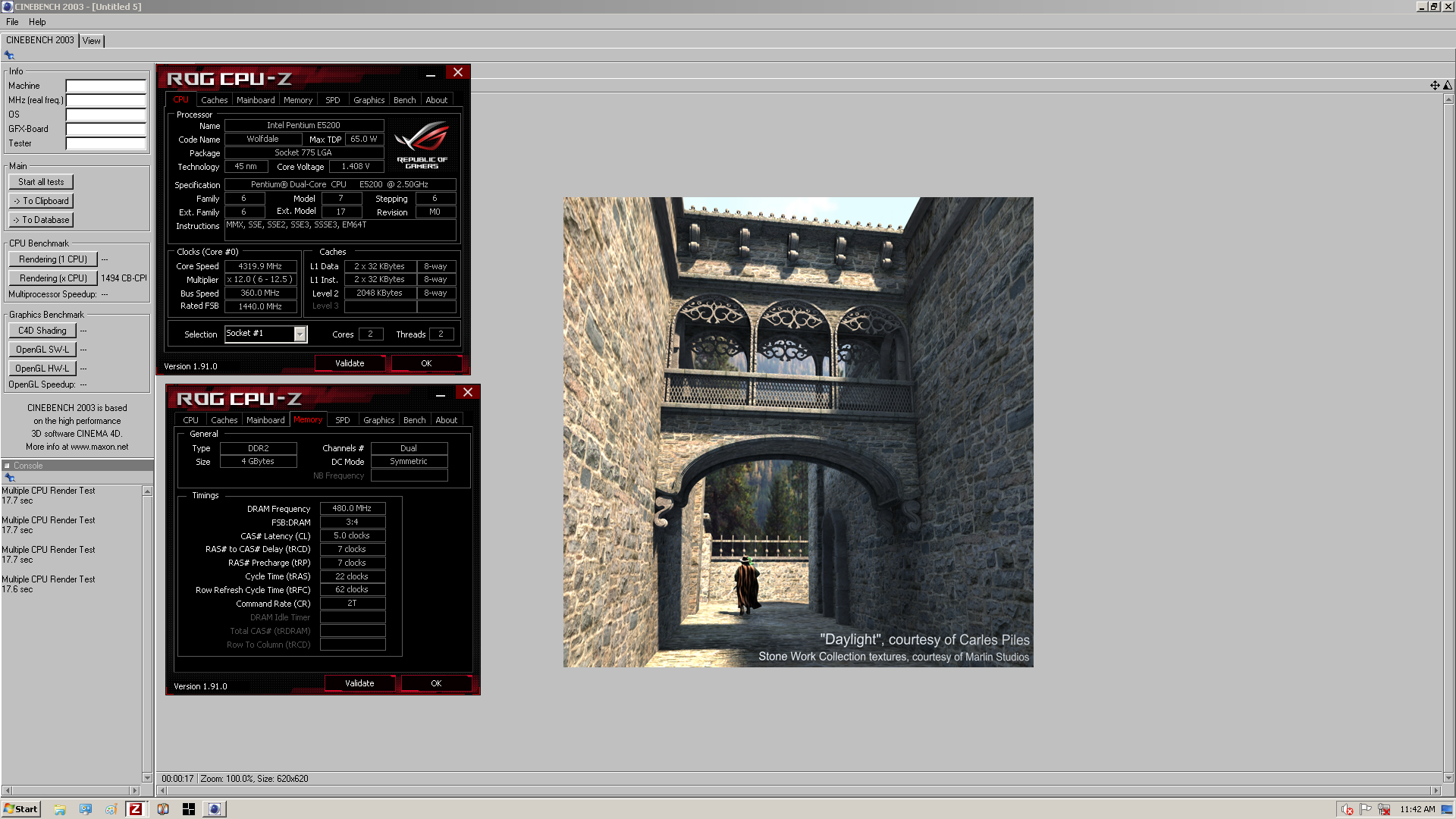1456x819 pixels.
Task: Open the SPD tab in lower CPU-Z window
Action: 342,420
